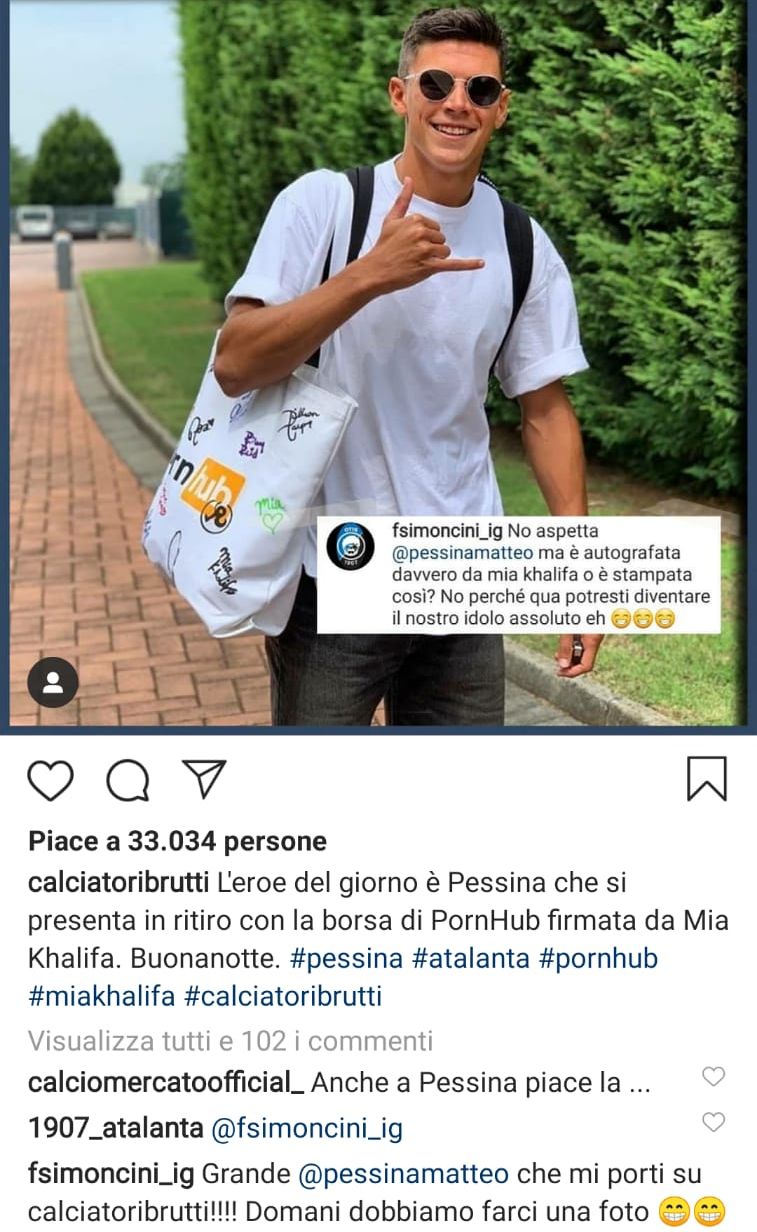Open comments via speech bubble icon

(x=128, y=780)
